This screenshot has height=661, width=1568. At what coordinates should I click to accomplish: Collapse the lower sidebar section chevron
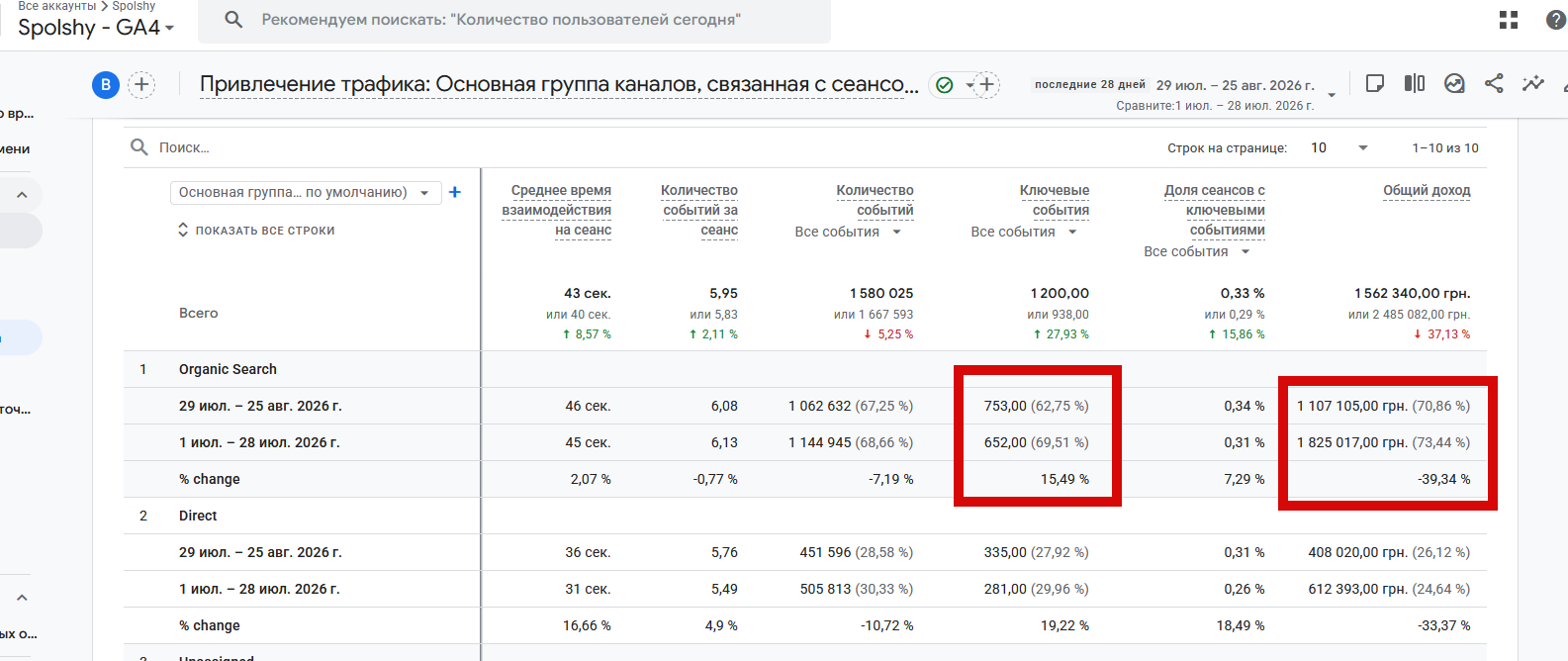click(x=22, y=598)
